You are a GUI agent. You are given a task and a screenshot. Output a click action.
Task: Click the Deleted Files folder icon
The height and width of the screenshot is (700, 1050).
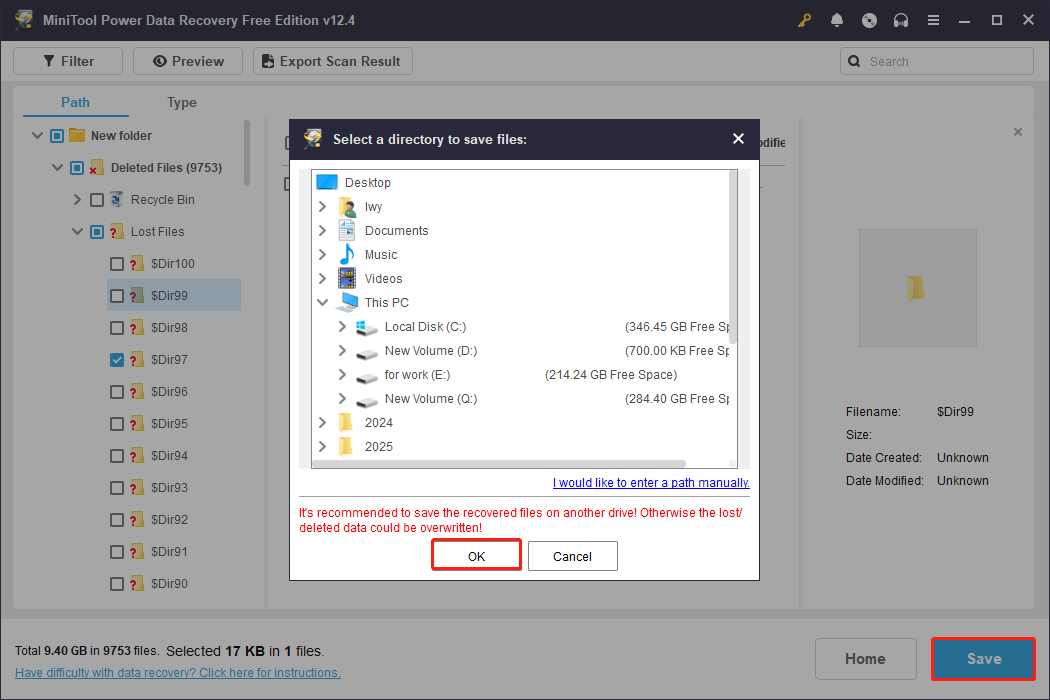click(96, 167)
